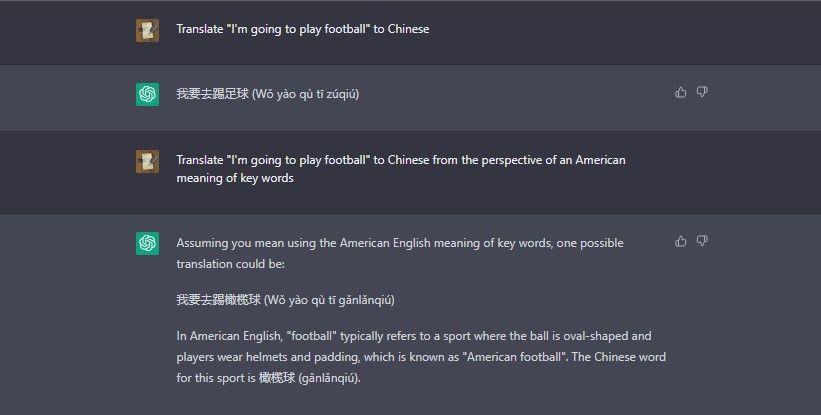Click the text 'translation could be:'

(230, 262)
